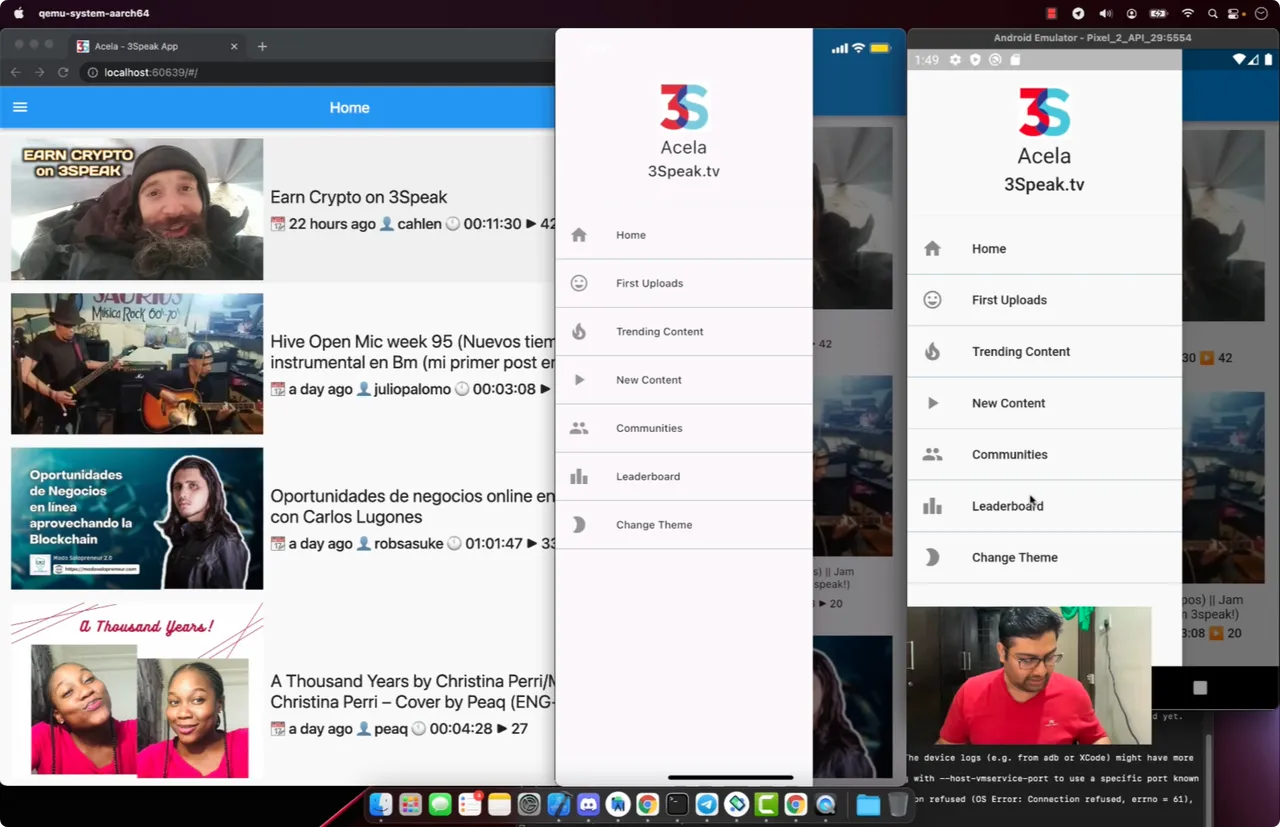The width and height of the screenshot is (1280, 827).
Task: Close the Acela - 3Speak App tab
Action: (x=234, y=46)
